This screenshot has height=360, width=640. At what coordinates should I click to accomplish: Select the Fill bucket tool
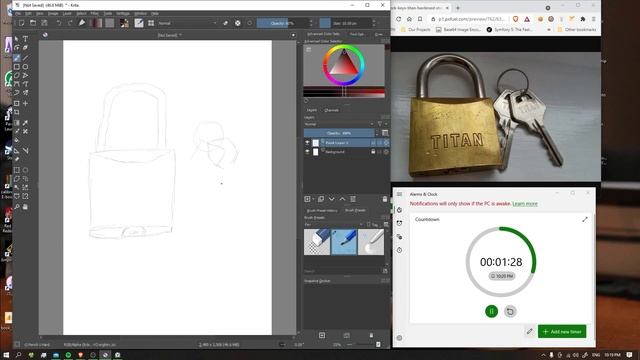tap(17, 140)
